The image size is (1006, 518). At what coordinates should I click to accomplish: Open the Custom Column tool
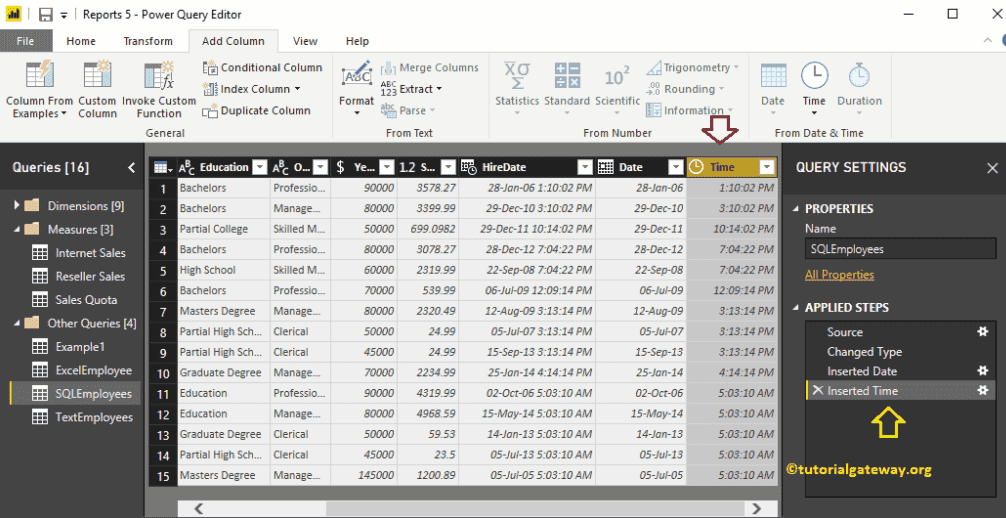(97, 76)
